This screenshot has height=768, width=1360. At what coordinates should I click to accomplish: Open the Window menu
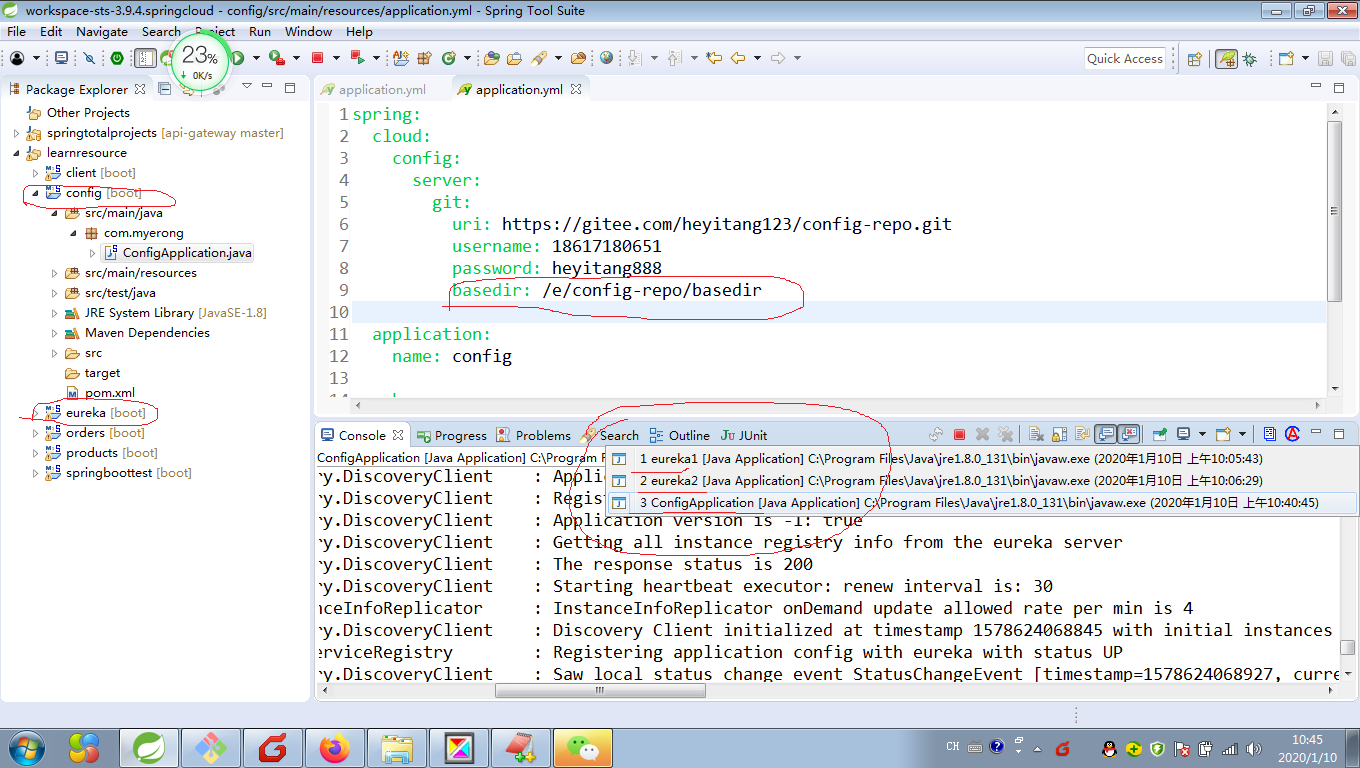coord(308,31)
